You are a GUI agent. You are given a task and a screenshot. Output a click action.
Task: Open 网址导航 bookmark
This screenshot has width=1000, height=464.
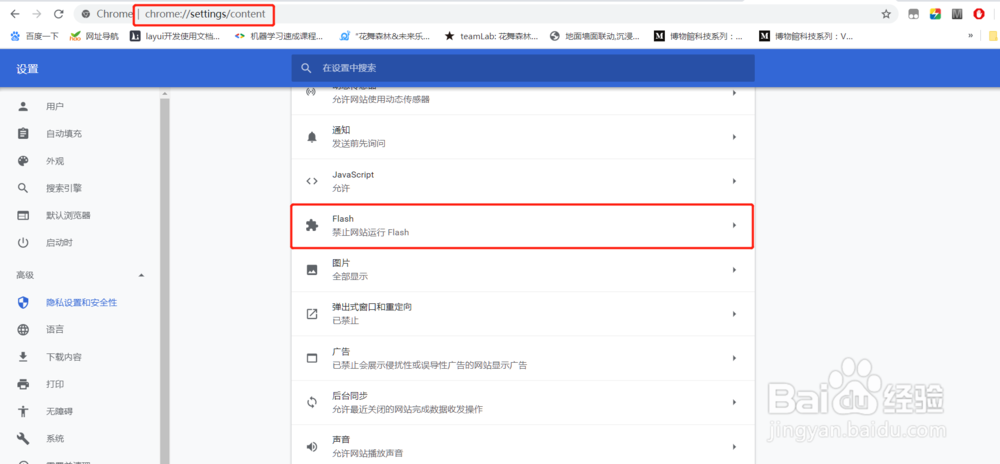pyautogui.click(x=94, y=36)
